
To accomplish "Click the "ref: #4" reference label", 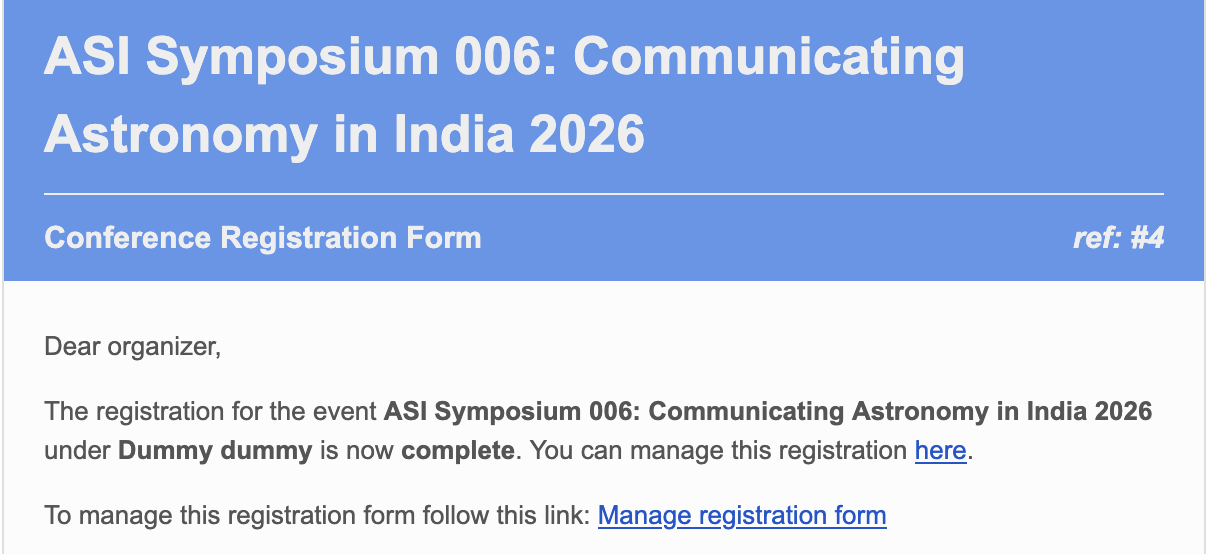I will click(1117, 238).
